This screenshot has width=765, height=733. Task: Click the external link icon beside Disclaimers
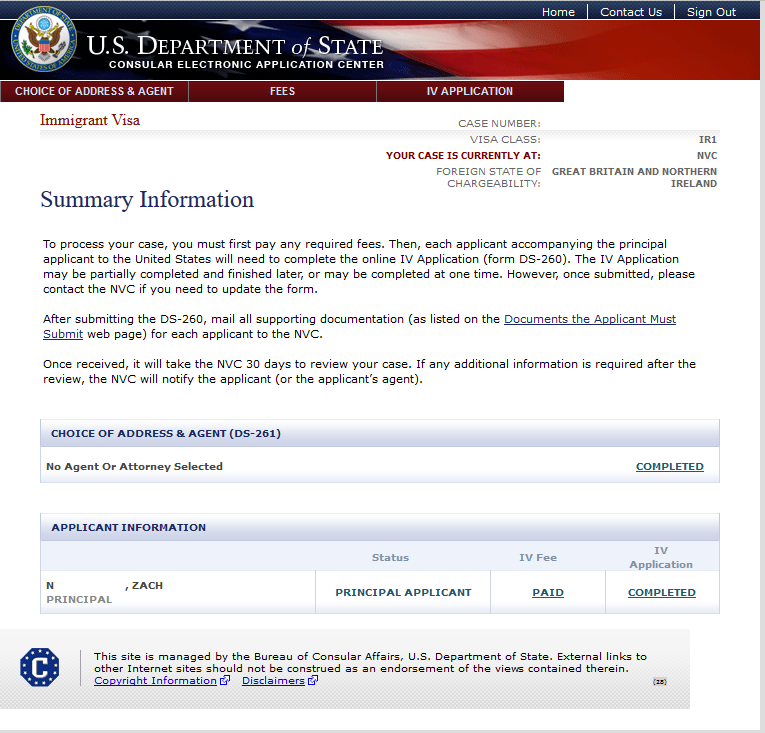tap(313, 680)
